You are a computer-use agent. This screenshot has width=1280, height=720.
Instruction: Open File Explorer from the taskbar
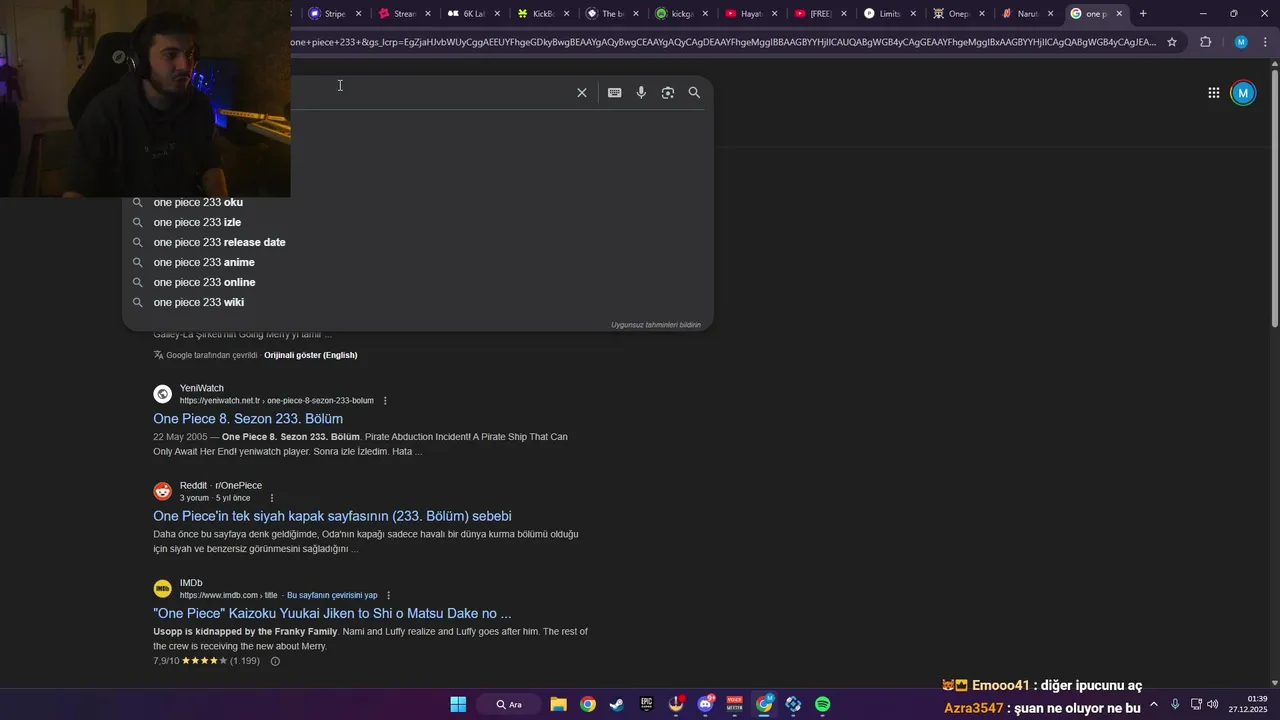(559, 704)
